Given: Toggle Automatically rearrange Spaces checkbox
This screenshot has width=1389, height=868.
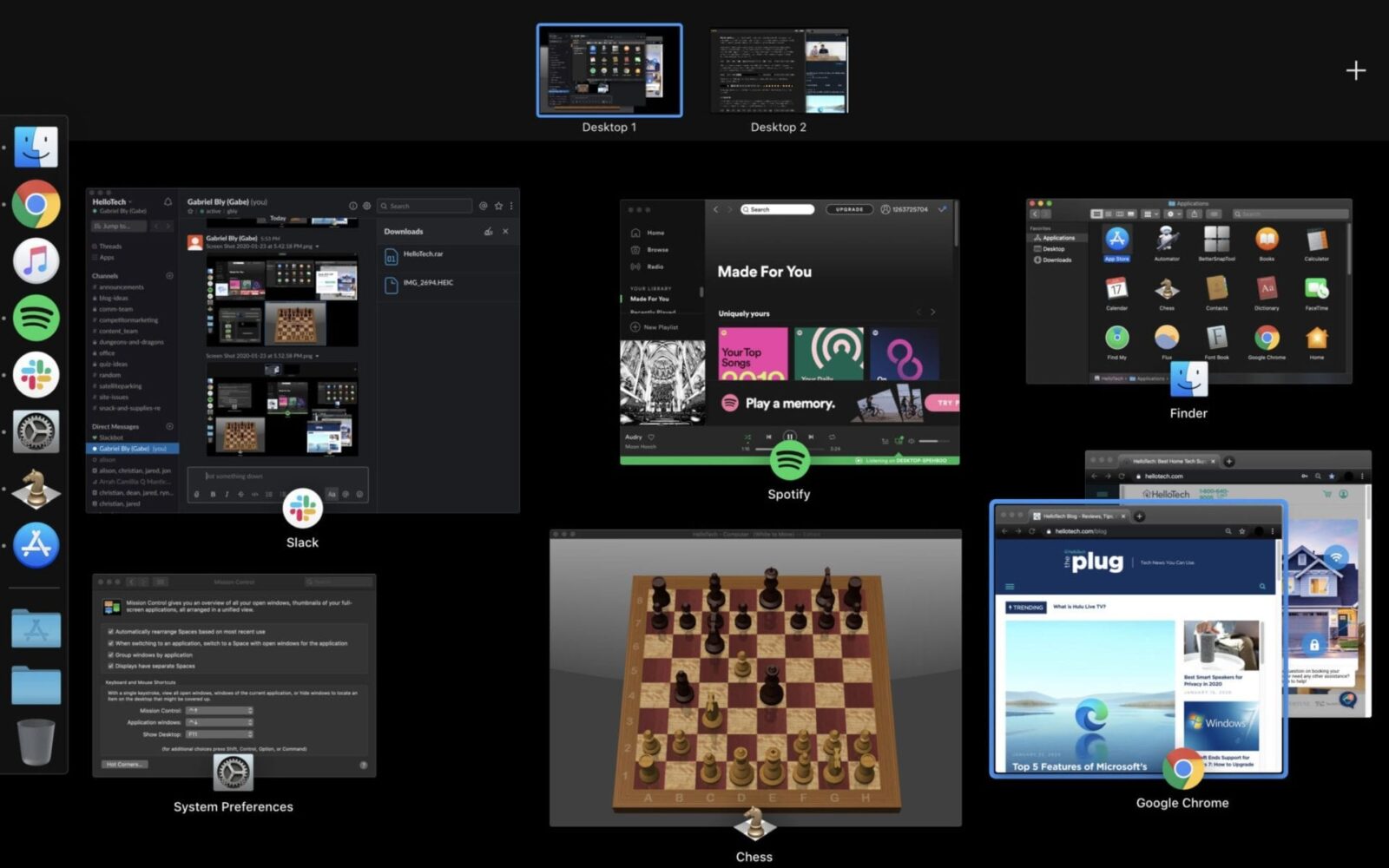Looking at the screenshot, I should (x=110, y=631).
